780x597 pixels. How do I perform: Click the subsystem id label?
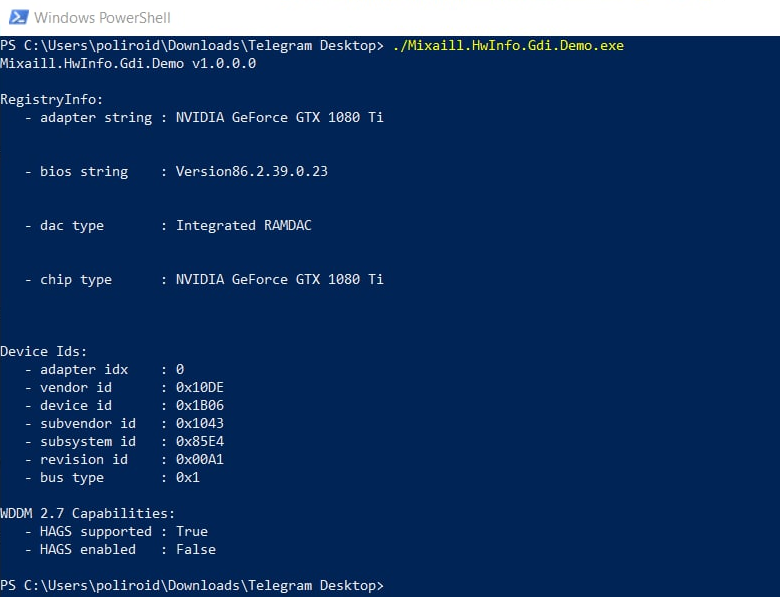[88, 441]
